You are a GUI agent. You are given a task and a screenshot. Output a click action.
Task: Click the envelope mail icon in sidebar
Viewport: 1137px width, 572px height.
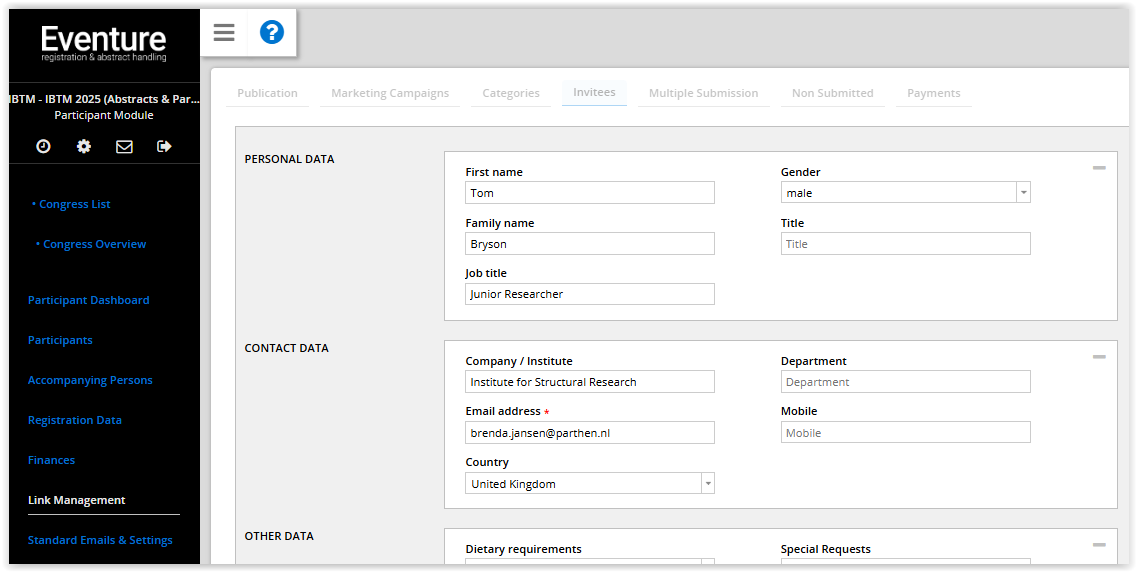pyautogui.click(x=124, y=146)
